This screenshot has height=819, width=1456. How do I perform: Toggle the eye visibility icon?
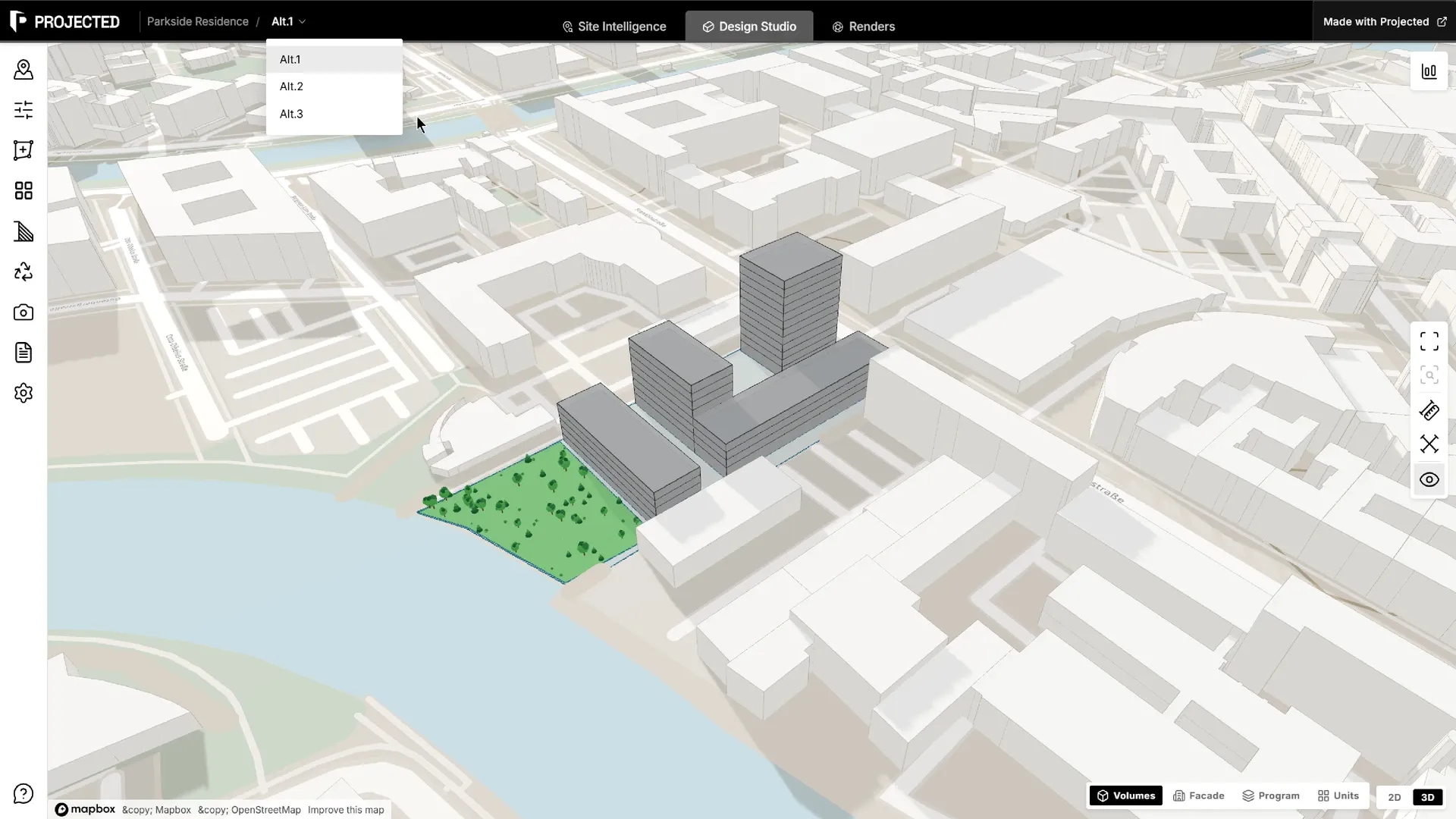(x=1429, y=480)
